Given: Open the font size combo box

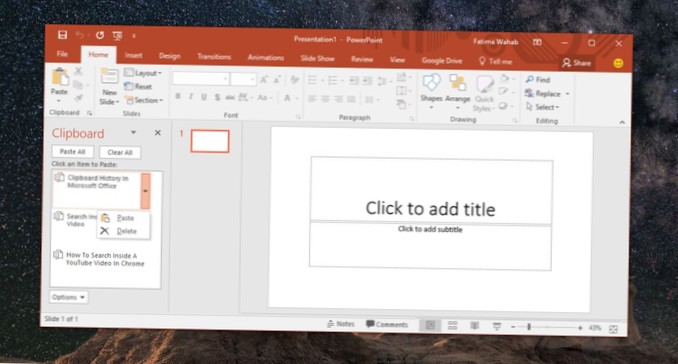Looking at the screenshot, I should pyautogui.click(x=243, y=79).
